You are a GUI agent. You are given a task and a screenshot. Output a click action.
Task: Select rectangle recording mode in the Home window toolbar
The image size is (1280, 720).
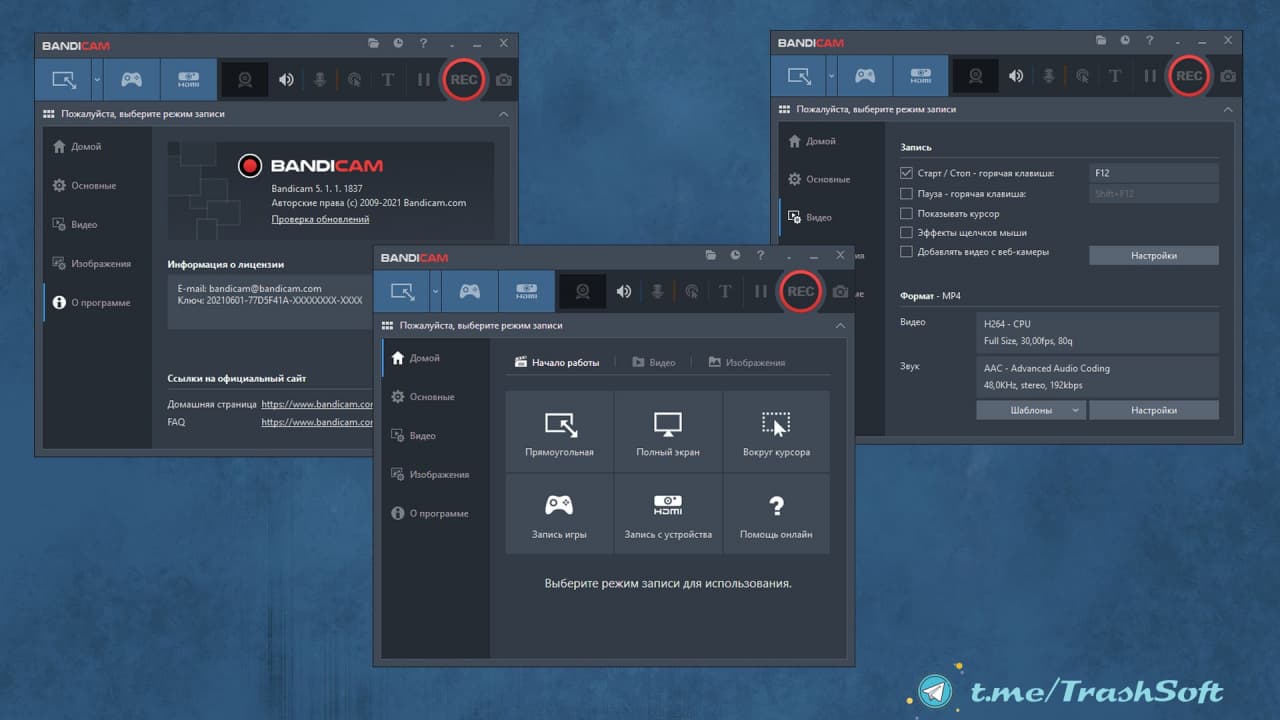point(402,291)
